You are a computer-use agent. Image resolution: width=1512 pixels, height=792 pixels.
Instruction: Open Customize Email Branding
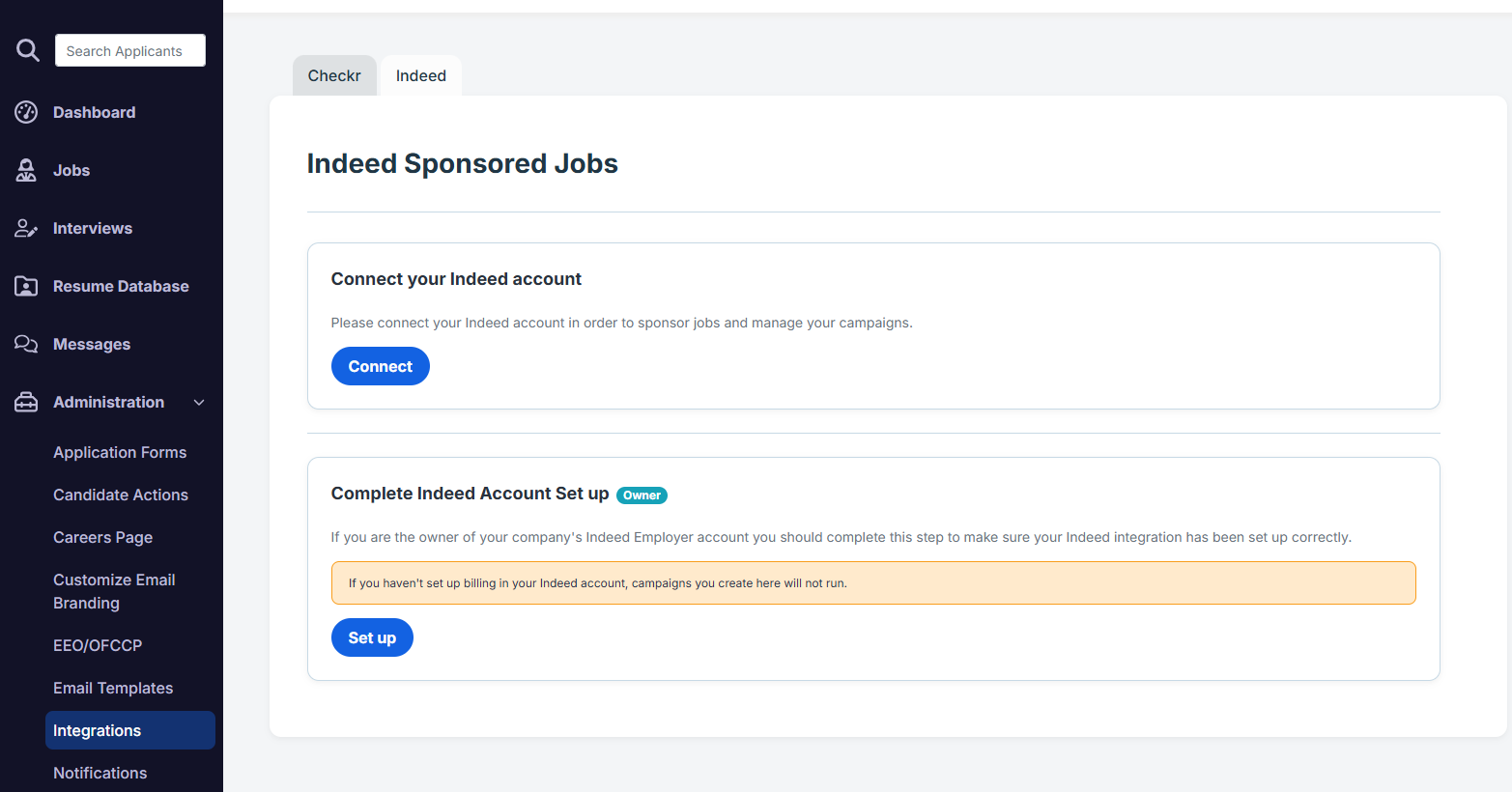pyautogui.click(x=114, y=591)
